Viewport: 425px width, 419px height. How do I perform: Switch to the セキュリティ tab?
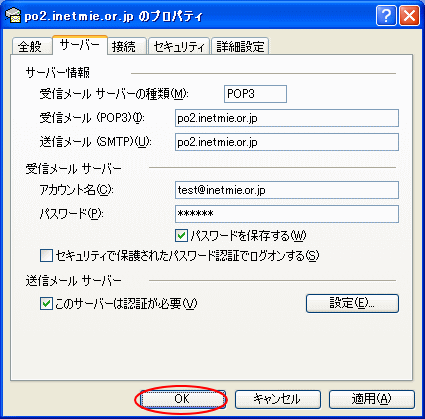coord(179,46)
